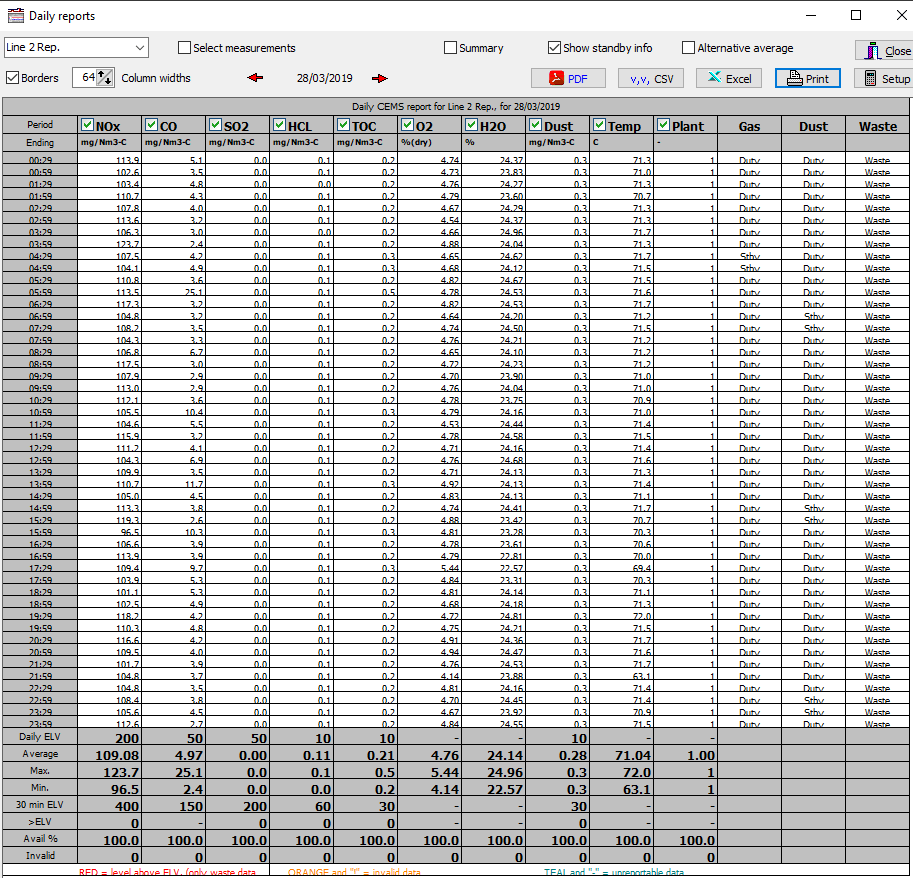Export the report to Excel
Screen dimensions: 913x878
coord(729,79)
